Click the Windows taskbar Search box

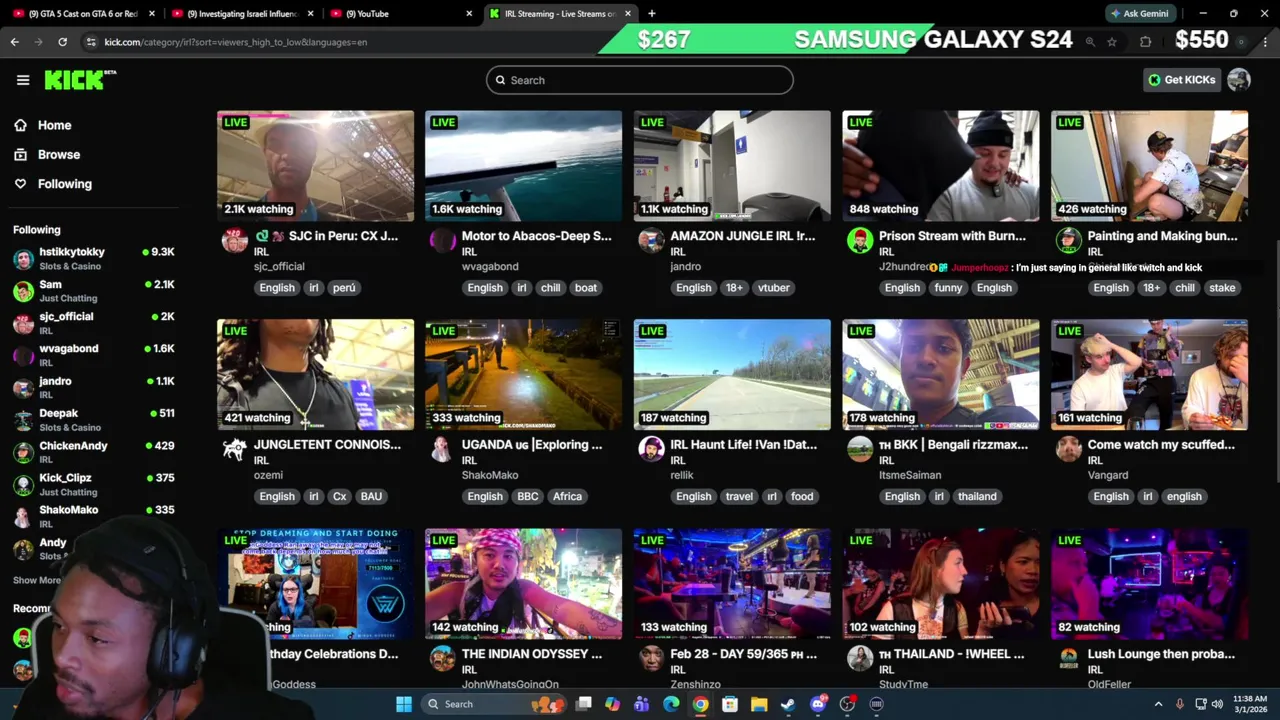(x=493, y=704)
